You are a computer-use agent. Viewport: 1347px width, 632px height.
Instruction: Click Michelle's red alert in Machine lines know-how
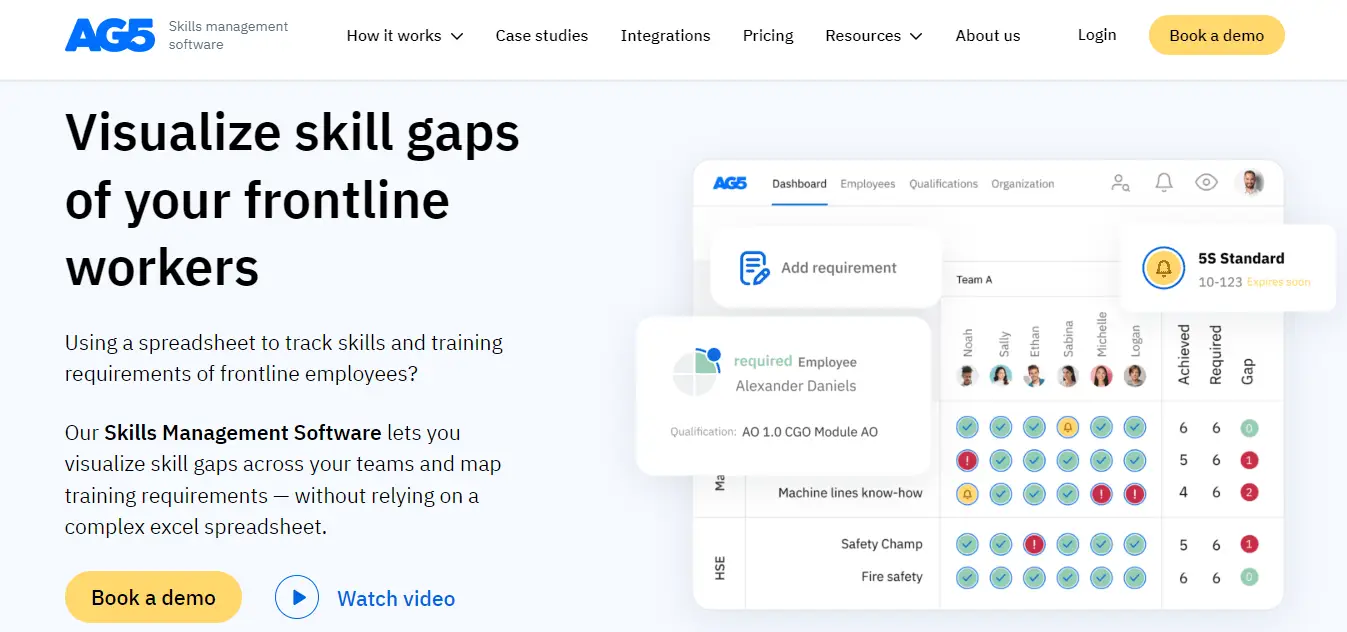pyautogui.click(x=1101, y=493)
